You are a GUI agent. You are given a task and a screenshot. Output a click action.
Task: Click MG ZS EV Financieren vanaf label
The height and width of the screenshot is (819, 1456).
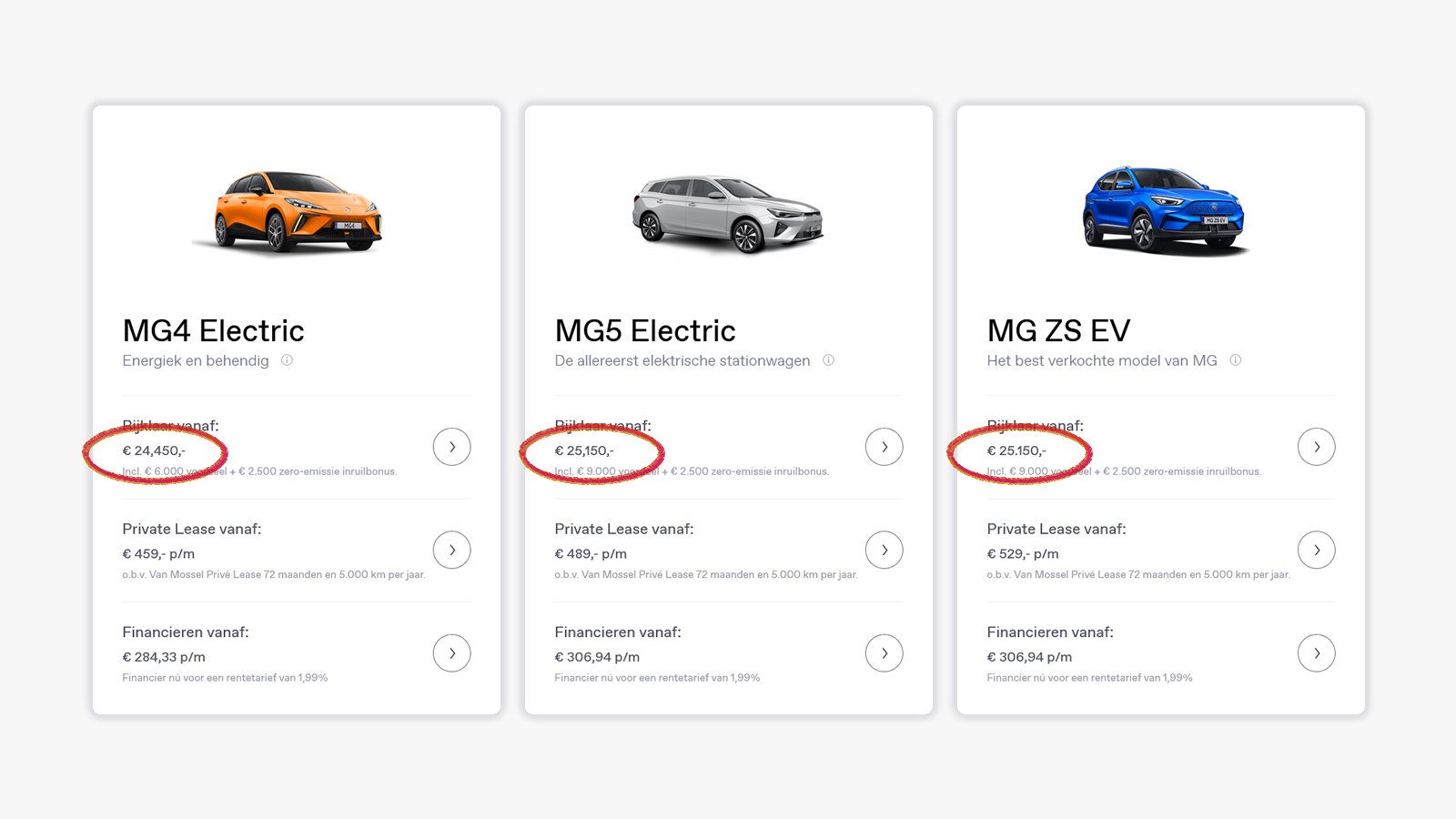(1050, 632)
